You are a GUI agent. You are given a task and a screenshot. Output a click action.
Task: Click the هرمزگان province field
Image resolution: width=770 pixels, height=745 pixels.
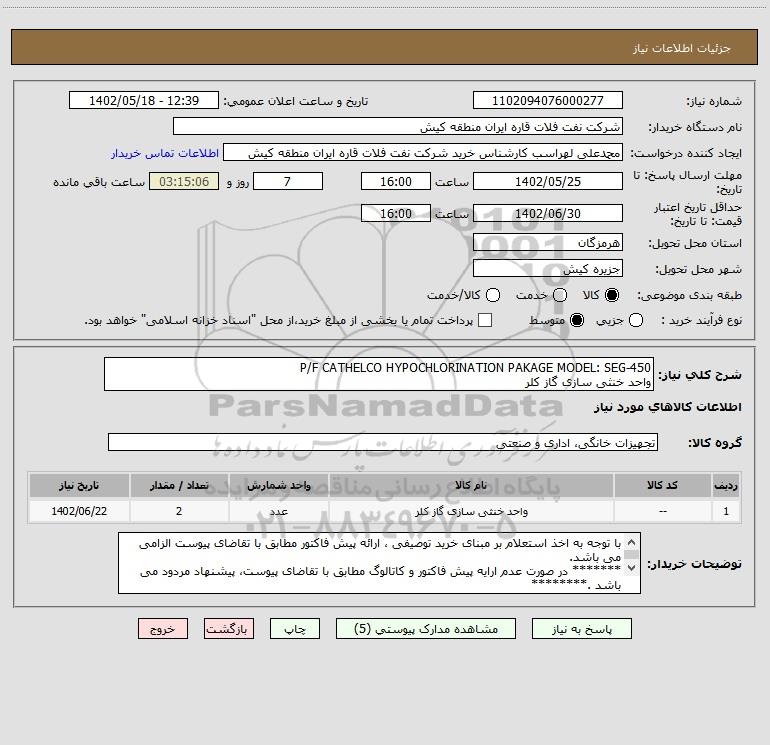[x=548, y=242]
